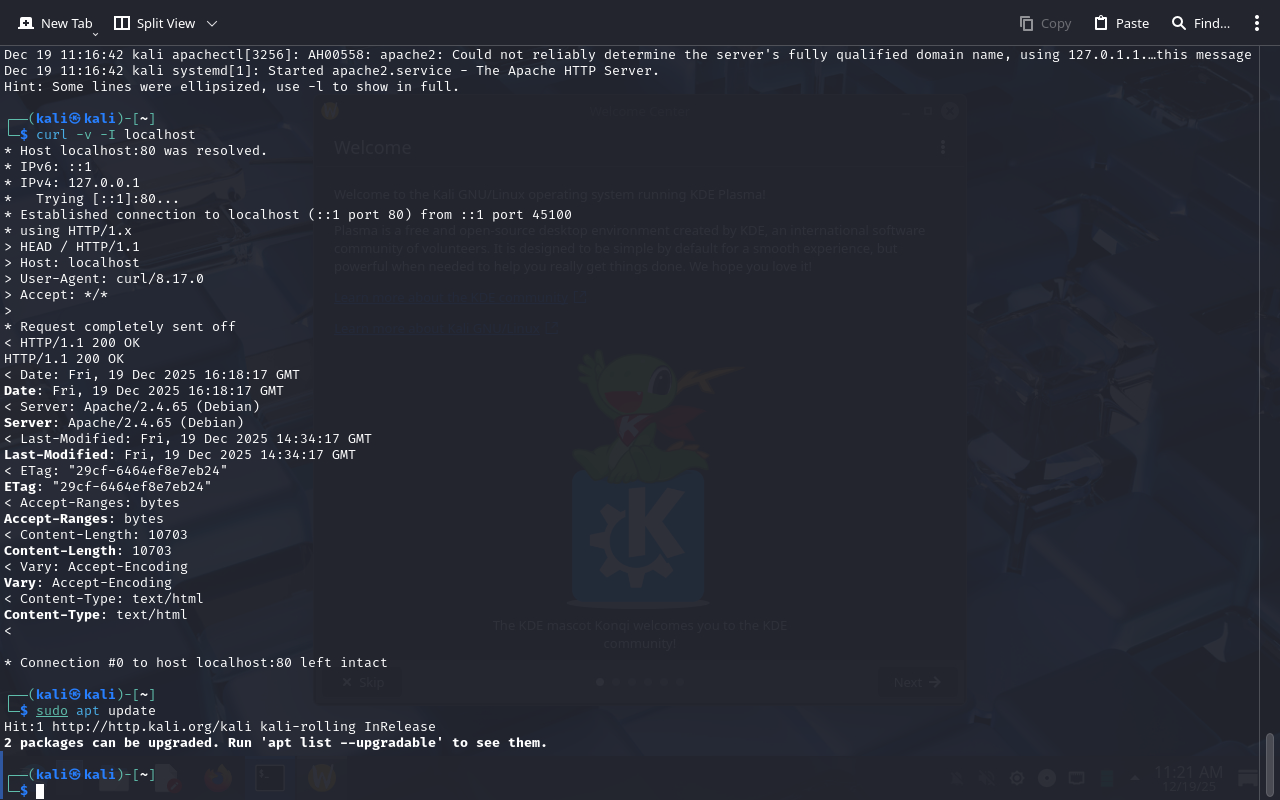Click the Paste clipboard button
This screenshot has width=1280, height=800.
[1121, 23]
